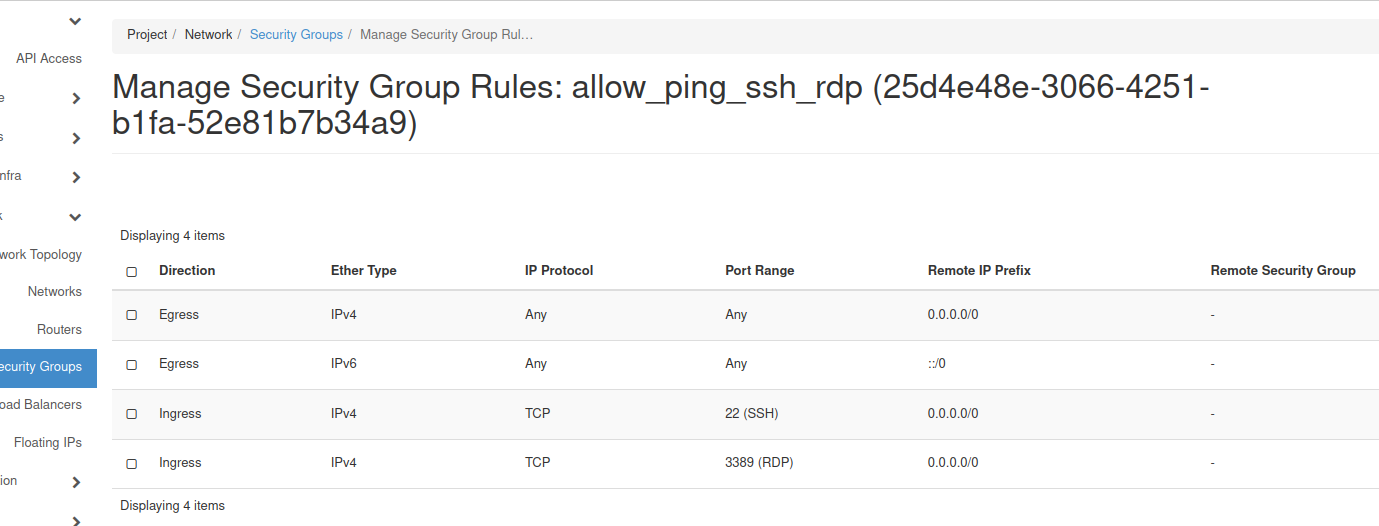Tick the checkbox for the SSH ingress rule
Screen dimensions: 1379x526
132,414
